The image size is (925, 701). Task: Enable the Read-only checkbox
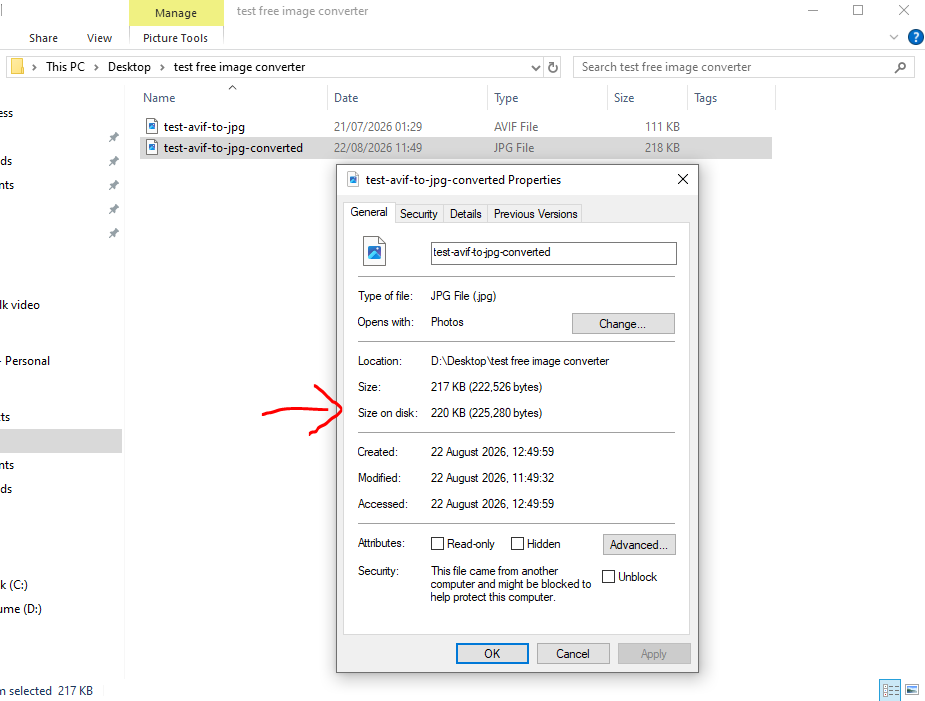pos(437,543)
